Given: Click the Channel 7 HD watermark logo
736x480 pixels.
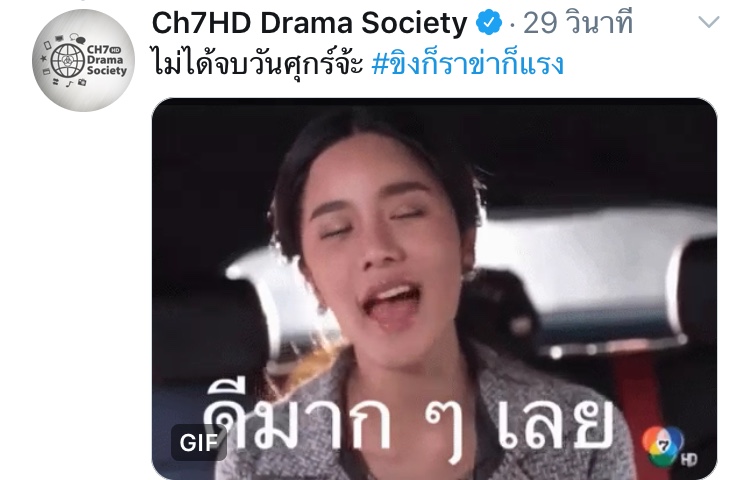Looking at the screenshot, I should (667, 447).
